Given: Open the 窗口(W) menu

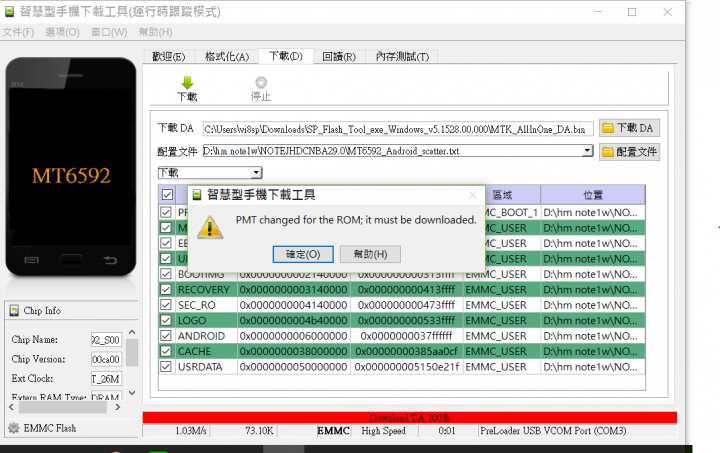Looking at the screenshot, I should click(x=109, y=32).
